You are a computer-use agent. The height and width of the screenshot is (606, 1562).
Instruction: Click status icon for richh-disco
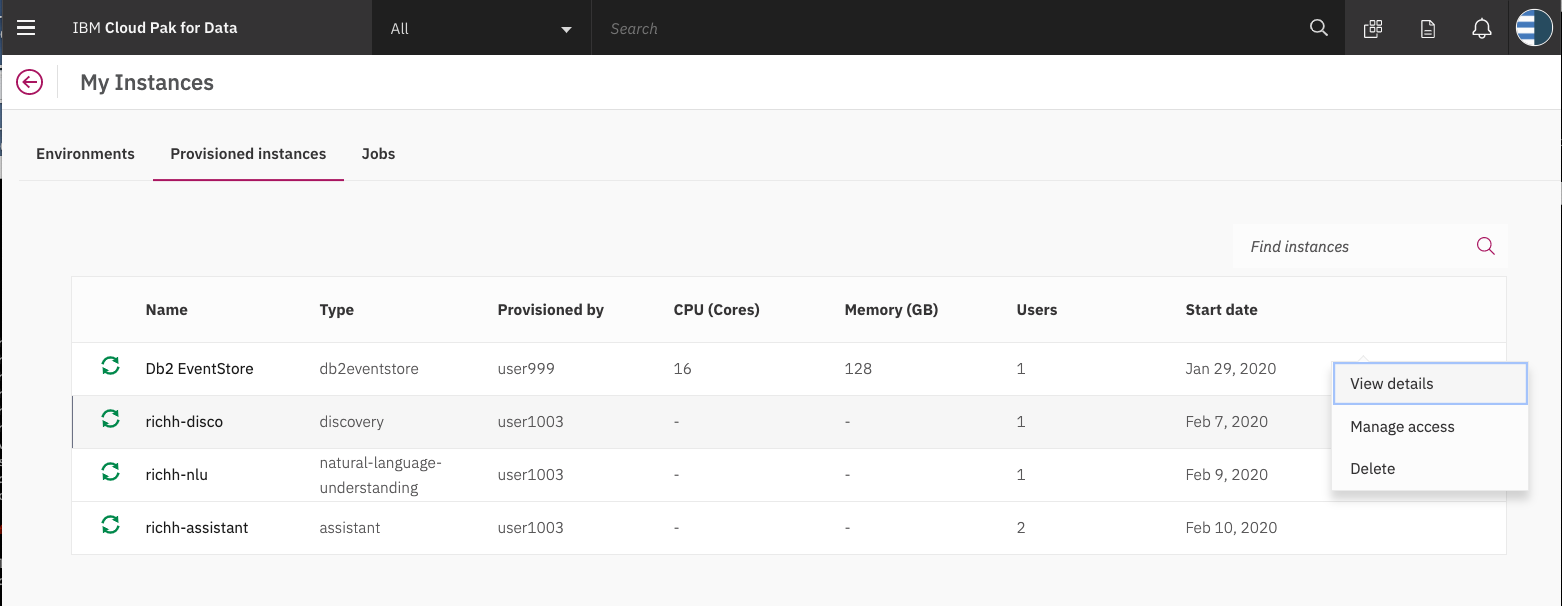[111, 420]
